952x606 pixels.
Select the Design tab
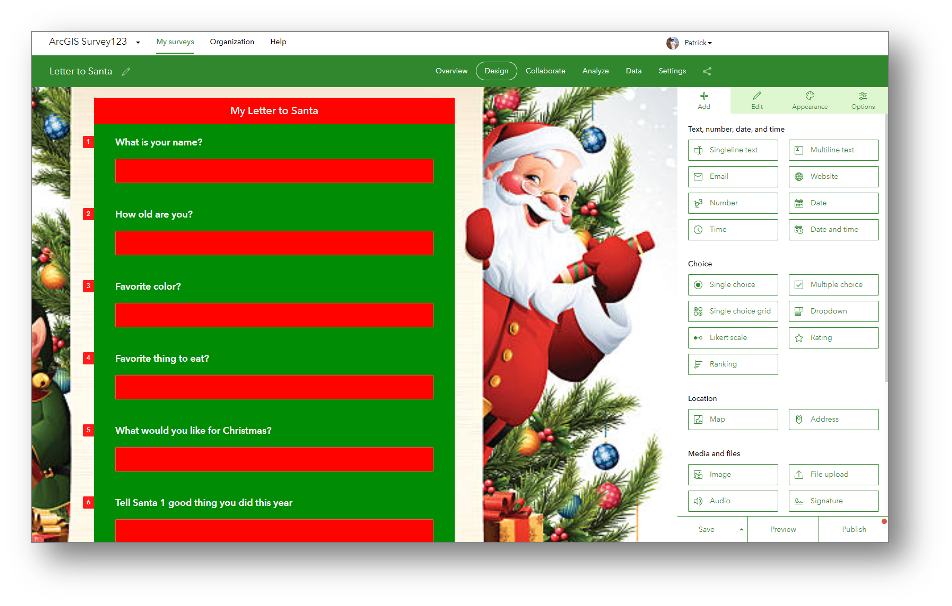point(496,71)
